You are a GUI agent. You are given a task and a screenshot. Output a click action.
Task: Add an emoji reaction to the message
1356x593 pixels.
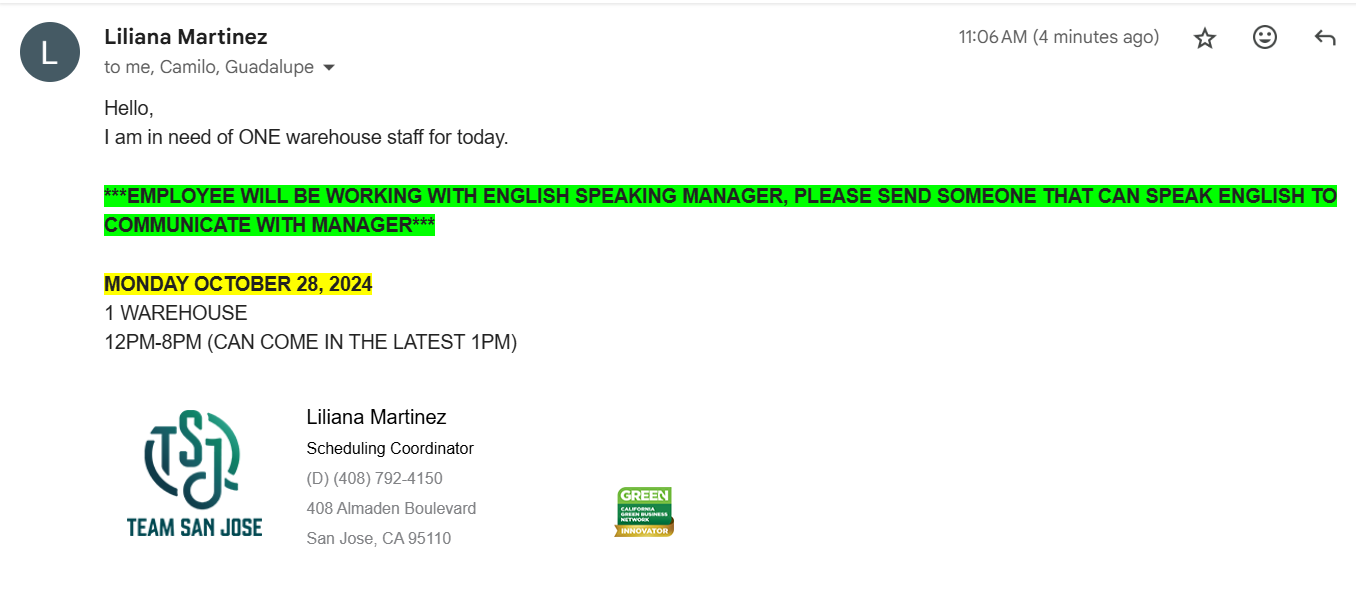coord(1265,38)
